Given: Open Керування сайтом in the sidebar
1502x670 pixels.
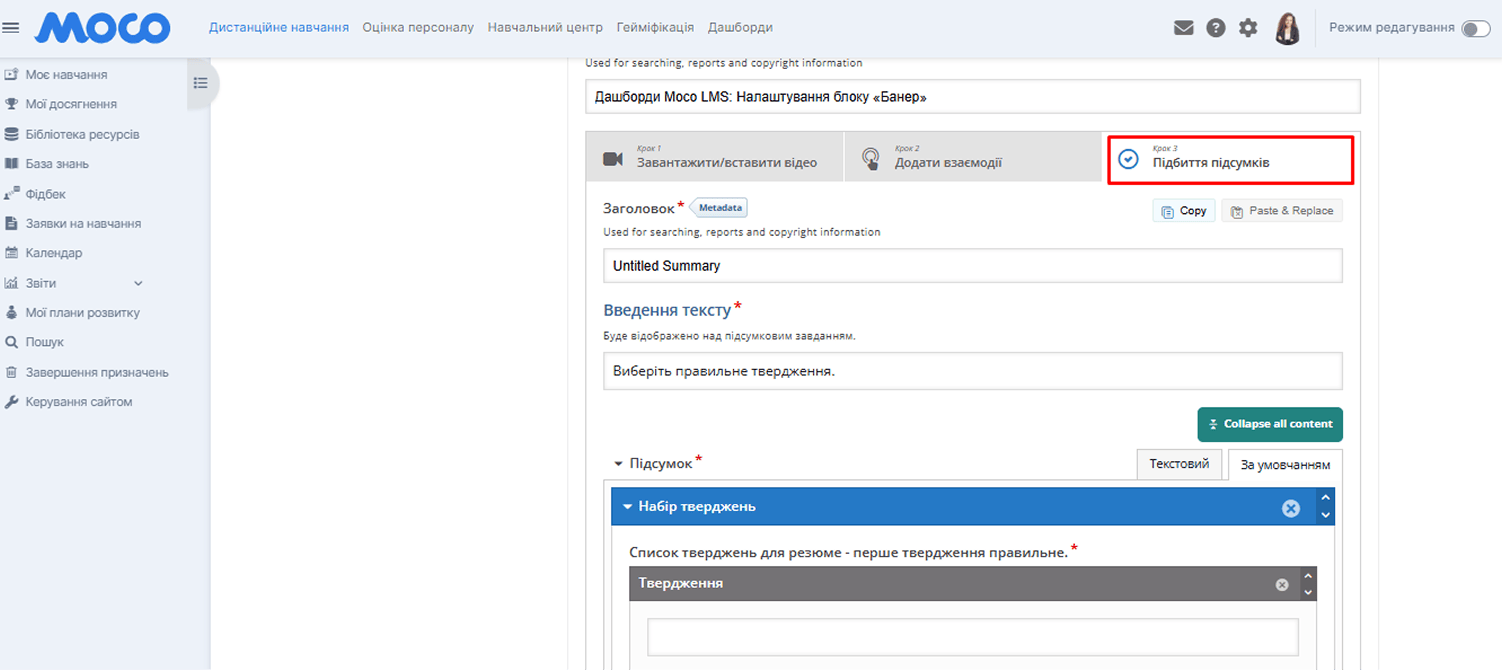Looking at the screenshot, I should (x=78, y=402).
